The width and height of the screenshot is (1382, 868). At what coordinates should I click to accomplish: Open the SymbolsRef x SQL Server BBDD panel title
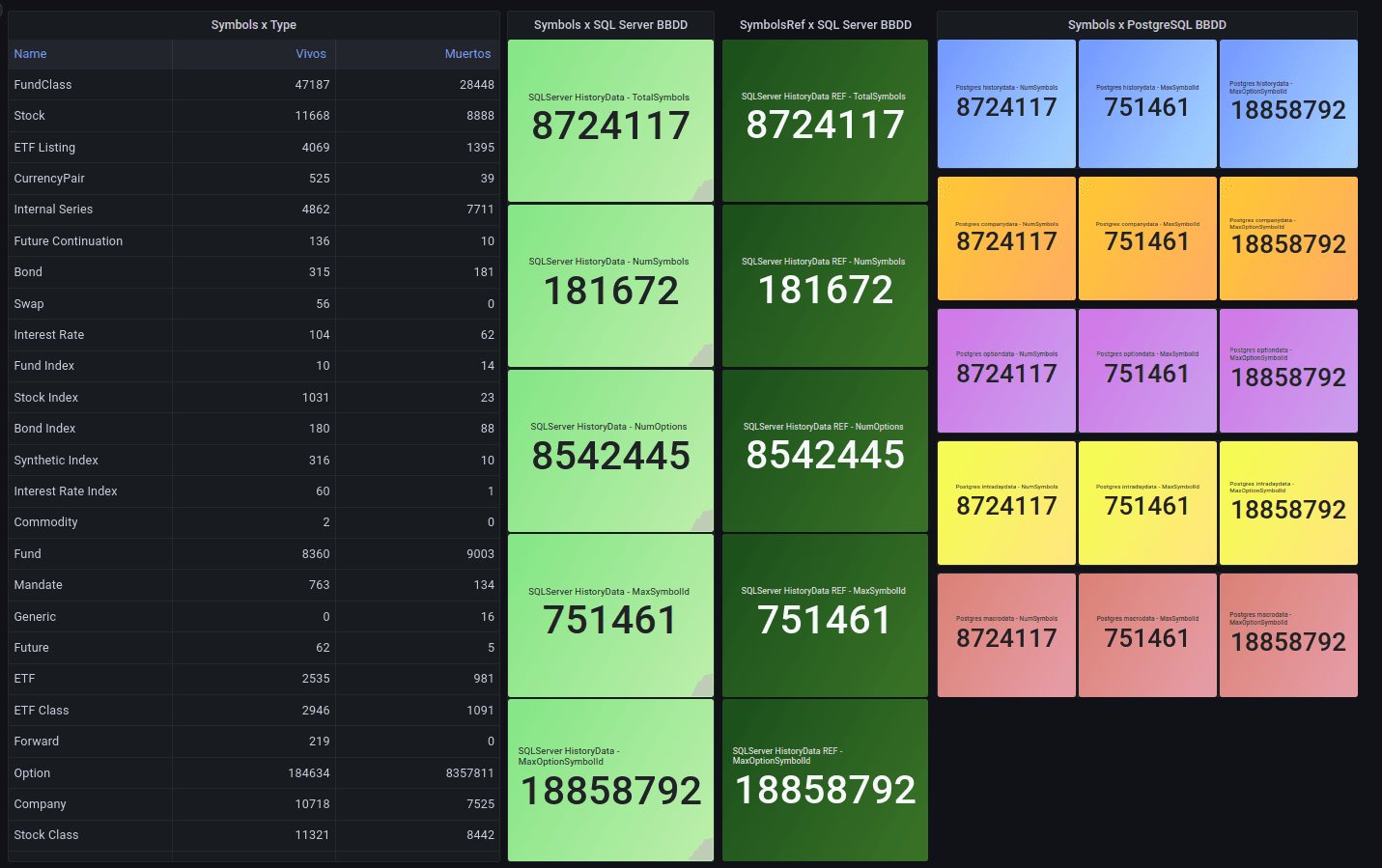click(826, 25)
